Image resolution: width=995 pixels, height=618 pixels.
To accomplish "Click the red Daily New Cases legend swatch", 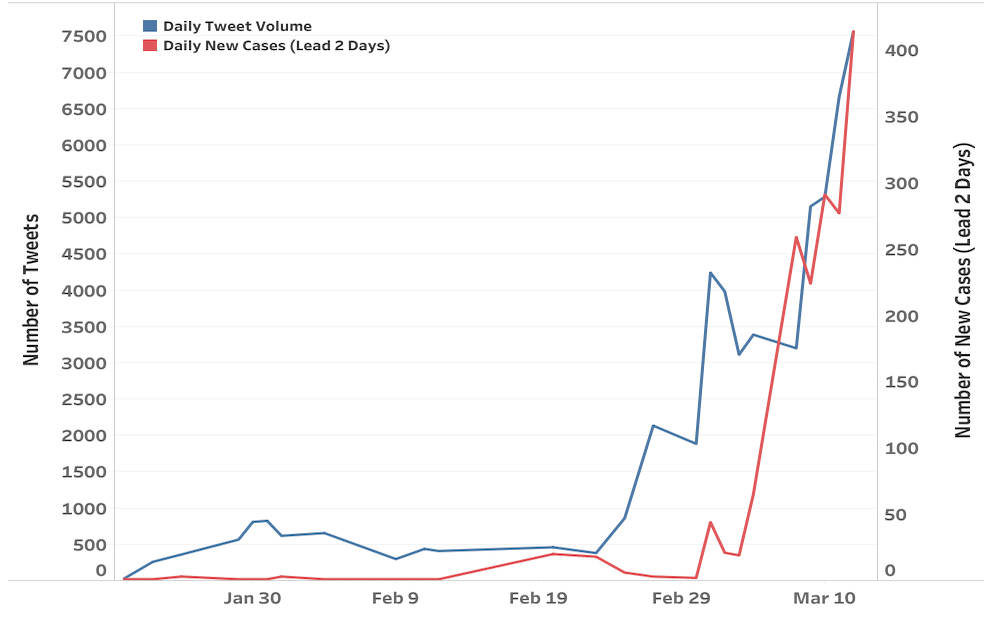I will pos(150,45).
